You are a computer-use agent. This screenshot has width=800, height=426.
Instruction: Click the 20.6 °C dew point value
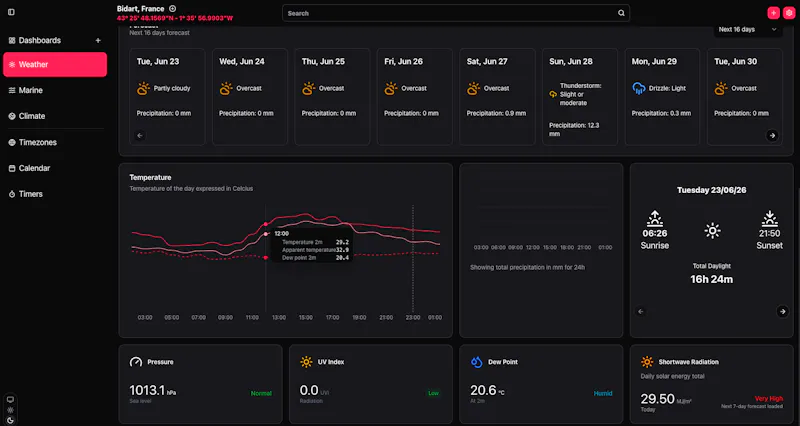[487, 391]
